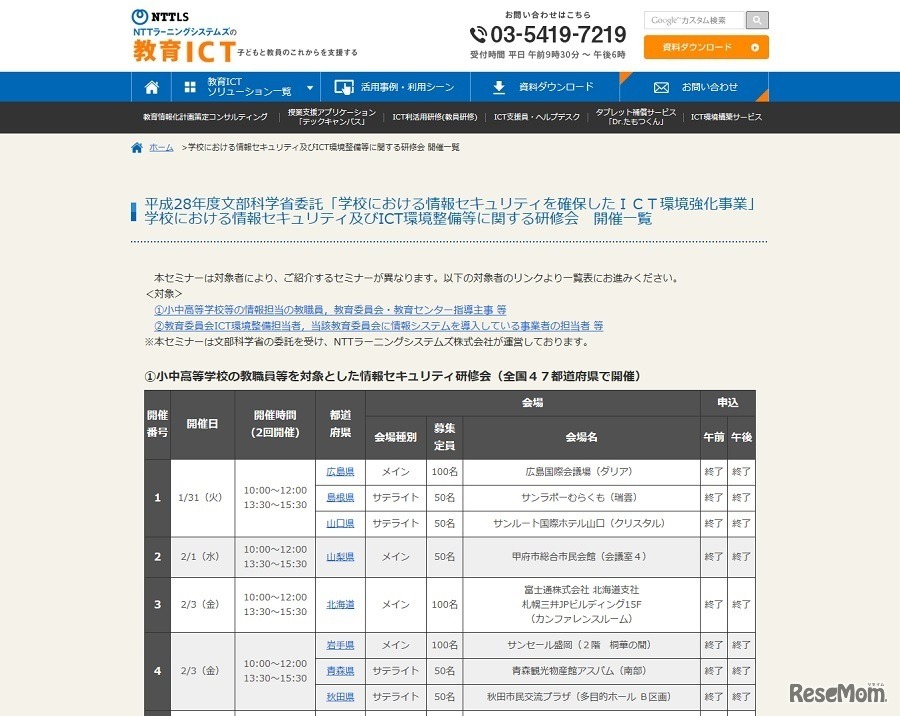This screenshot has height=716, width=900.
Task: Open the ICT支援員・ヘルプデスク menu item
Action: pyautogui.click(x=536, y=117)
